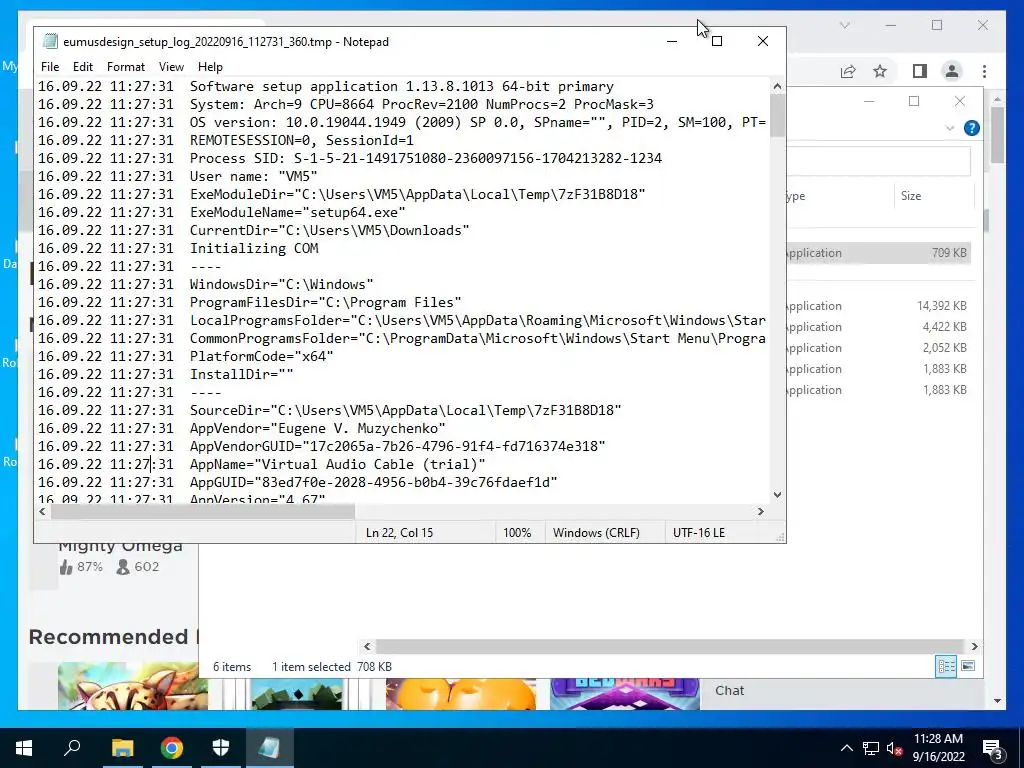Image resolution: width=1024 pixels, height=768 pixels.
Task: Click Notepad's horizontal scrollbar right arrow
Action: (761, 511)
